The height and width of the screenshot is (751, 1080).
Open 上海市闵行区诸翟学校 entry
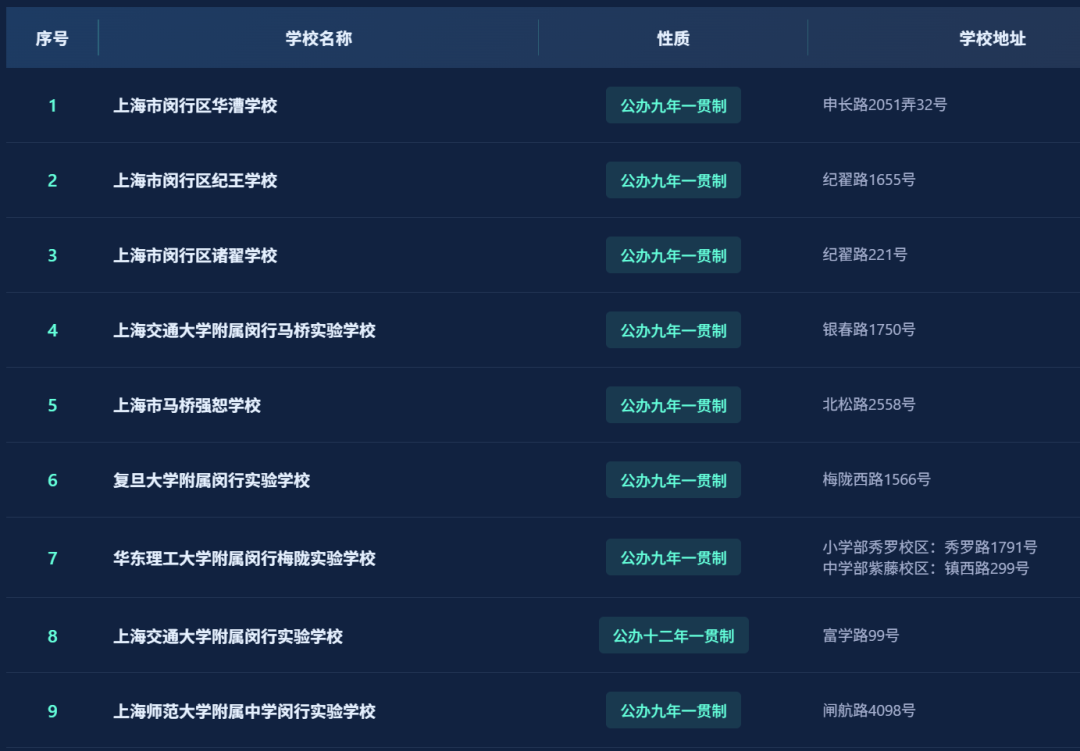click(x=195, y=256)
